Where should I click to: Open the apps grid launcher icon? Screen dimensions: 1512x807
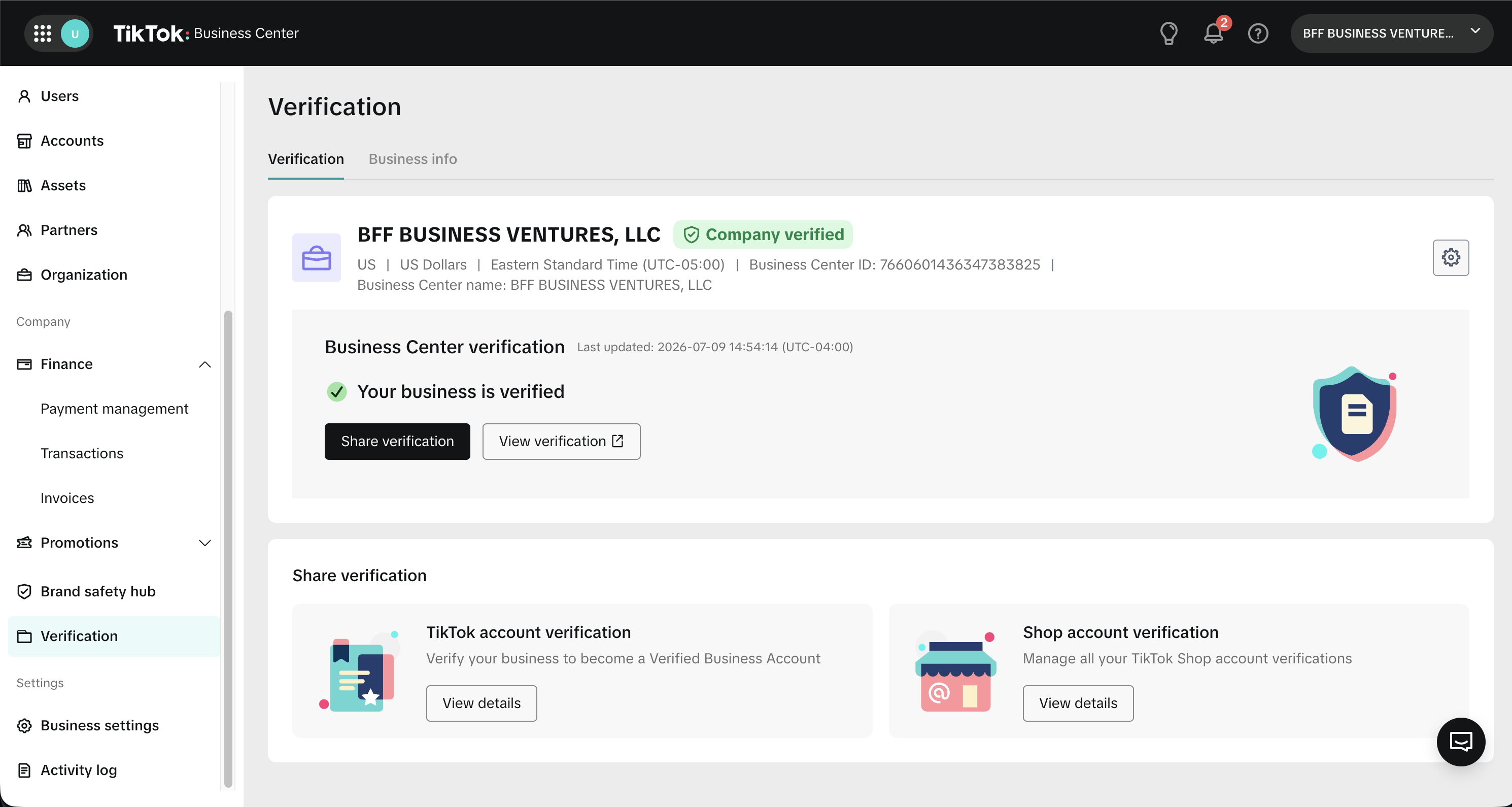[42, 33]
